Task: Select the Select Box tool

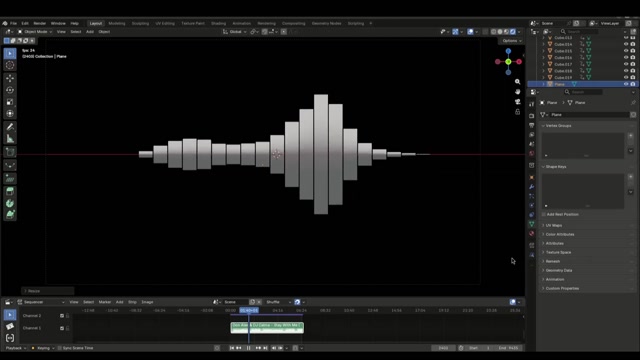Action: click(10, 53)
